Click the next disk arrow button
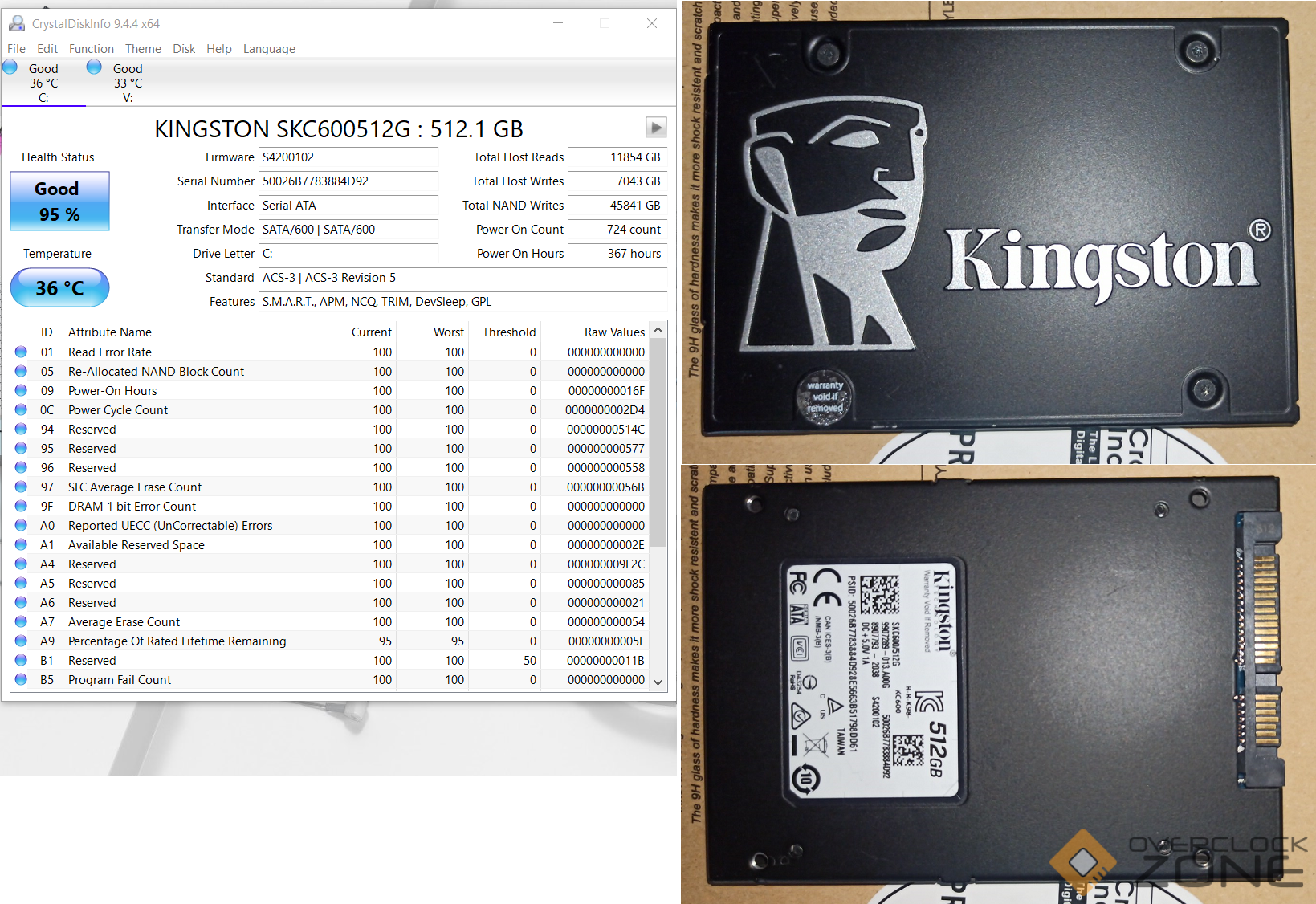Screen dimensions: 1316x904 [x=656, y=128]
